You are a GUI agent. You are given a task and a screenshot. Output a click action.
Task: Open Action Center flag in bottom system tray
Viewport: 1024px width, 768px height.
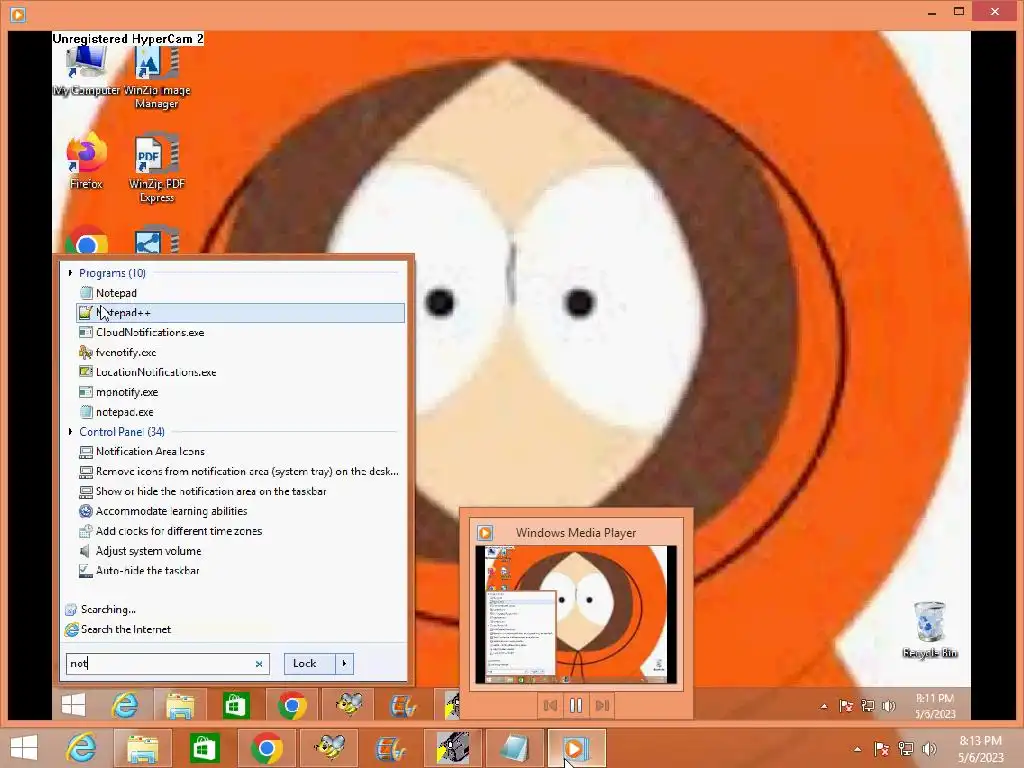point(881,749)
